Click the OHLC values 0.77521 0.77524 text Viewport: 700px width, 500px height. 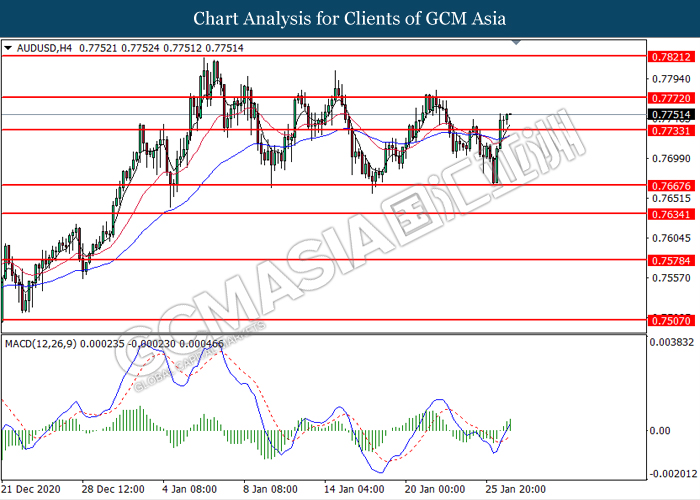[119, 48]
